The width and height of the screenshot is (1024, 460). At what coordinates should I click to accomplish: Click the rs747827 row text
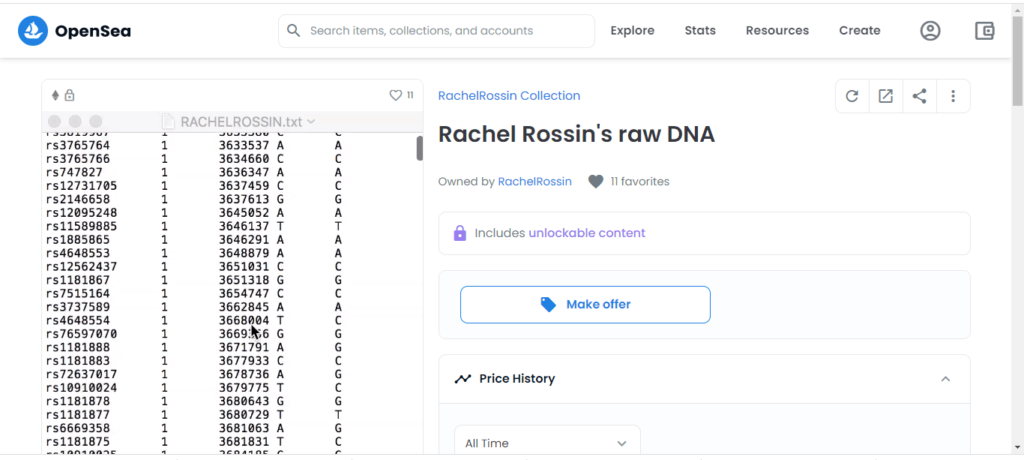click(x=74, y=172)
